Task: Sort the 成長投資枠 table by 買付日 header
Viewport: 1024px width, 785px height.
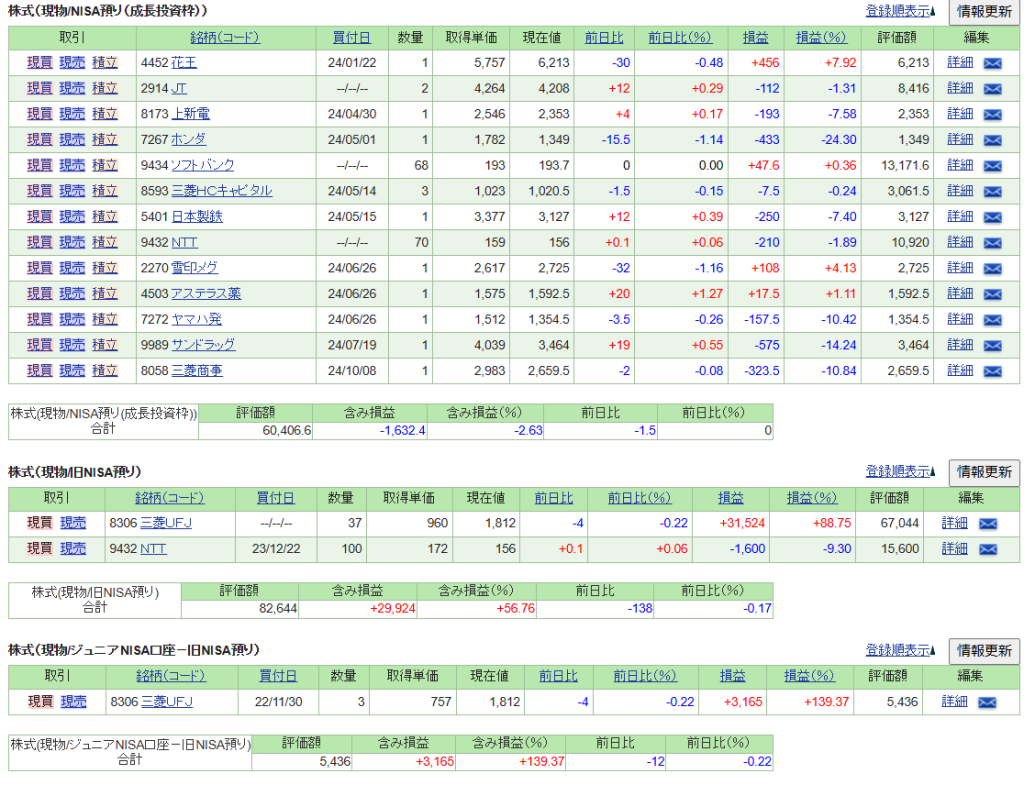Action: [351, 38]
